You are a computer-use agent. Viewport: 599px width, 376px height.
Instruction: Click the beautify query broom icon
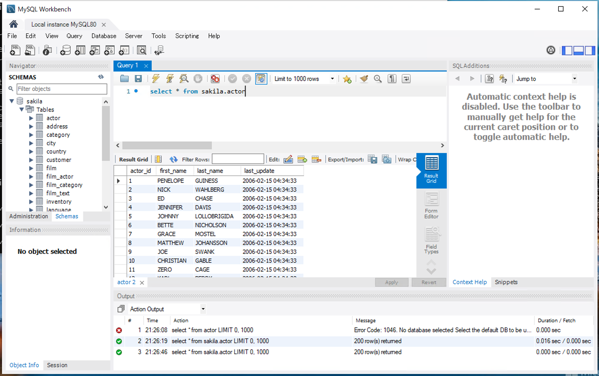(364, 79)
